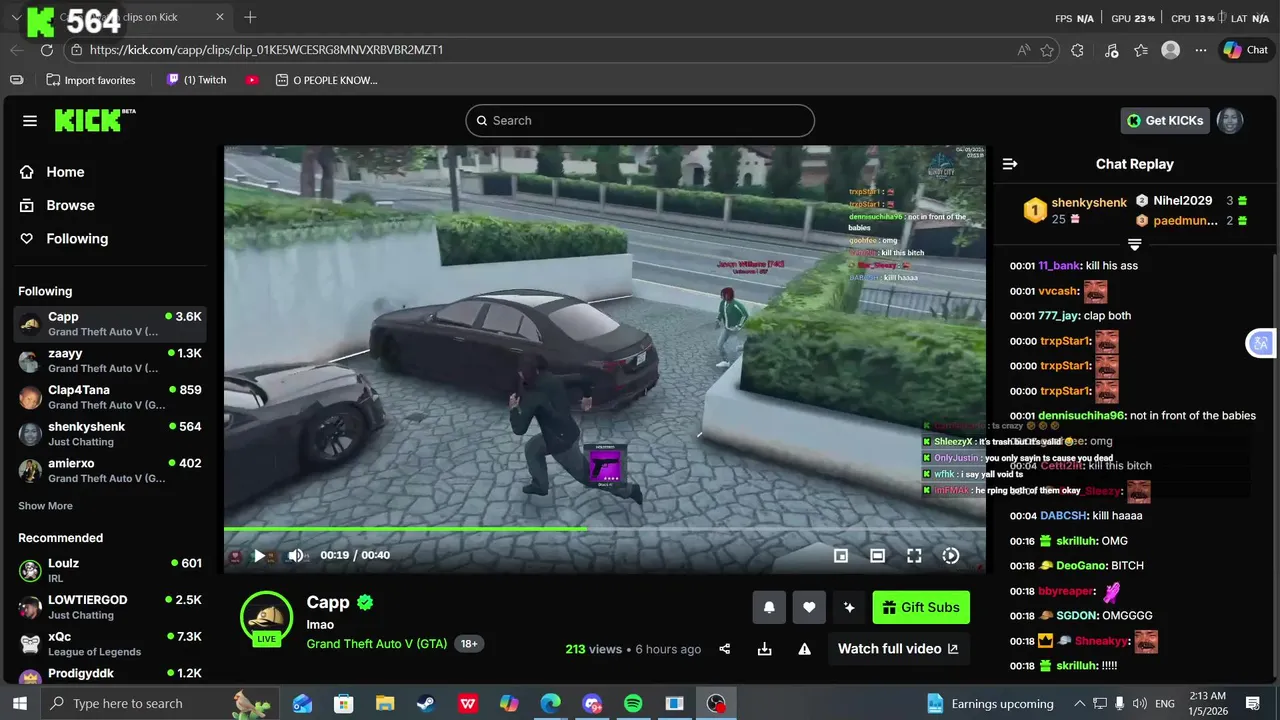Open Clap4Tana channel in Following list
1280x720 pixels.
pos(110,397)
